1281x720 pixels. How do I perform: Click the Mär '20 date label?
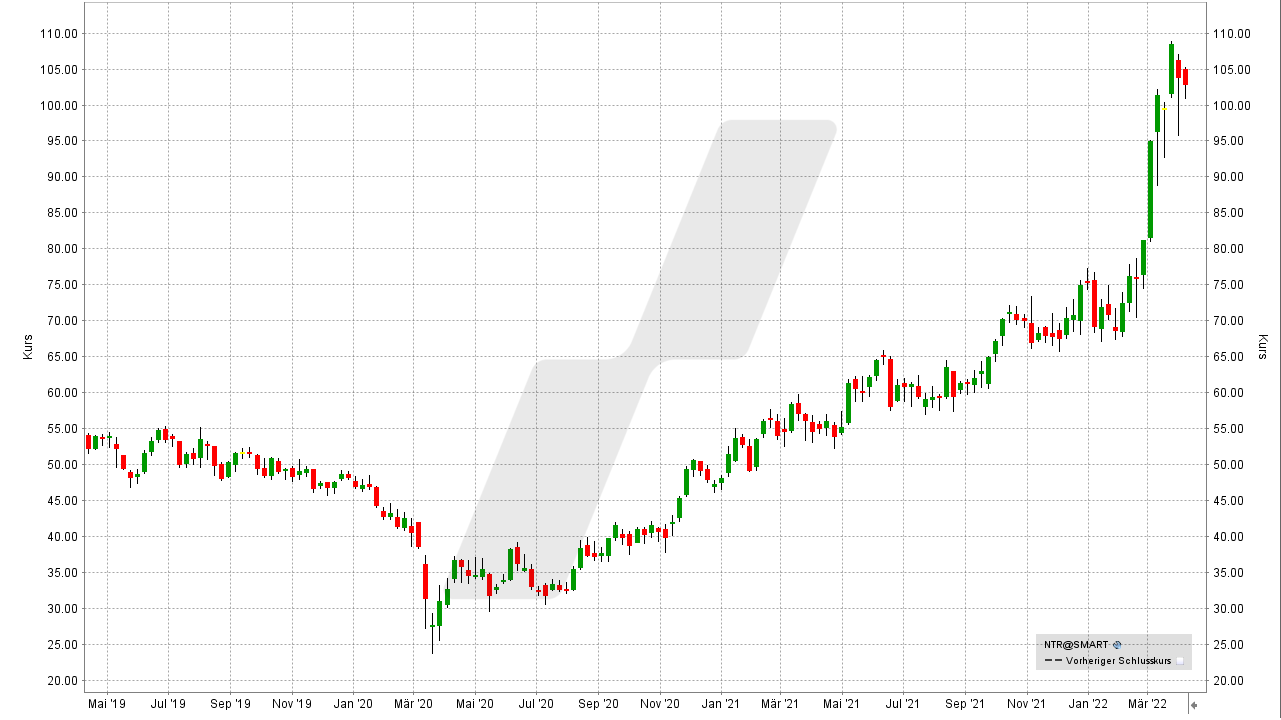tap(412, 704)
